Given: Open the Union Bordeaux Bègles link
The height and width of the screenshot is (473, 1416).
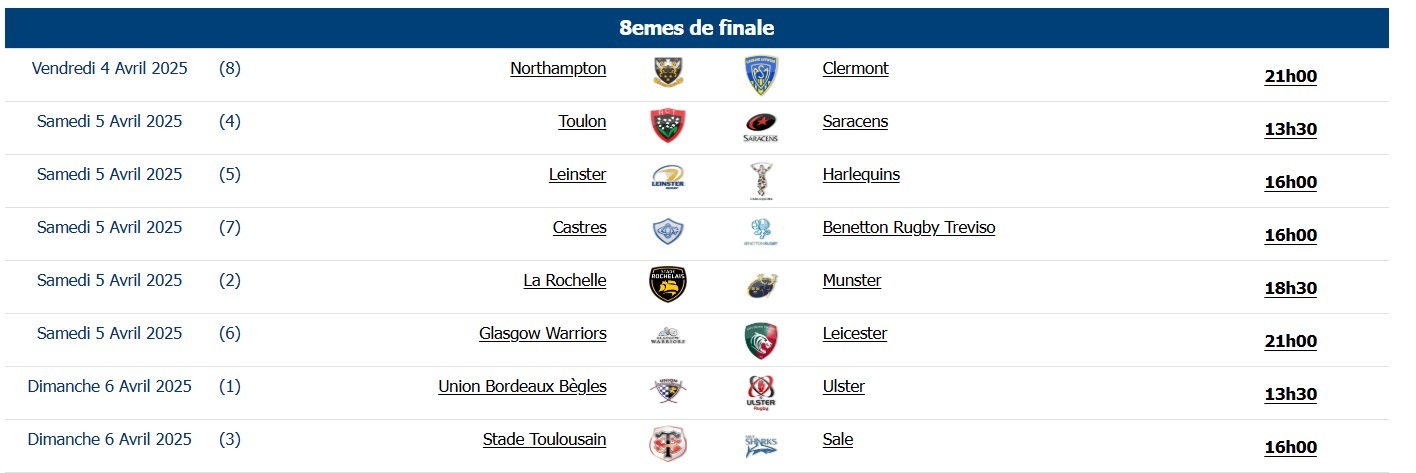Looking at the screenshot, I should [522, 386].
